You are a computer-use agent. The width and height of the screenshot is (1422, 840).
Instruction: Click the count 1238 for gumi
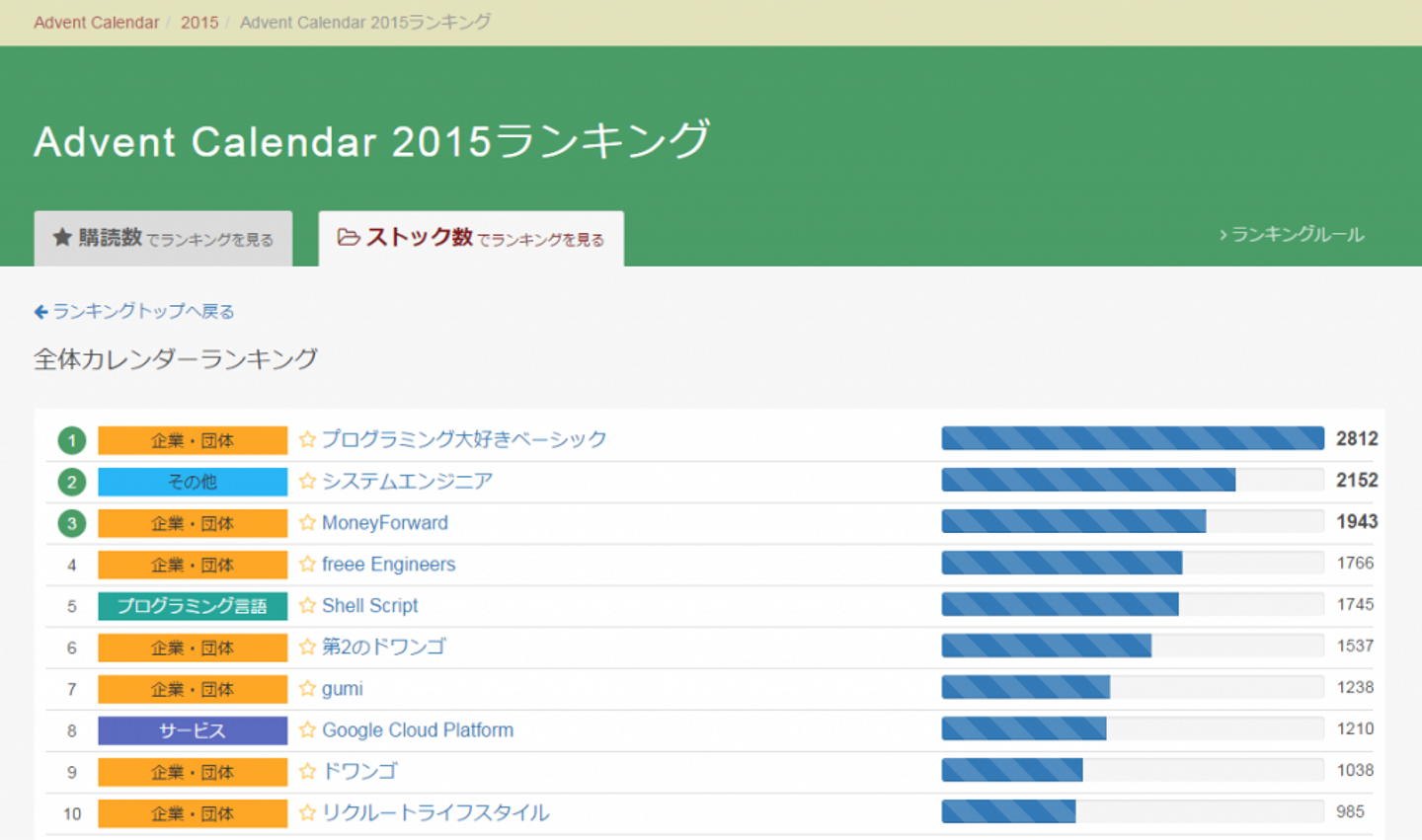click(x=1355, y=687)
